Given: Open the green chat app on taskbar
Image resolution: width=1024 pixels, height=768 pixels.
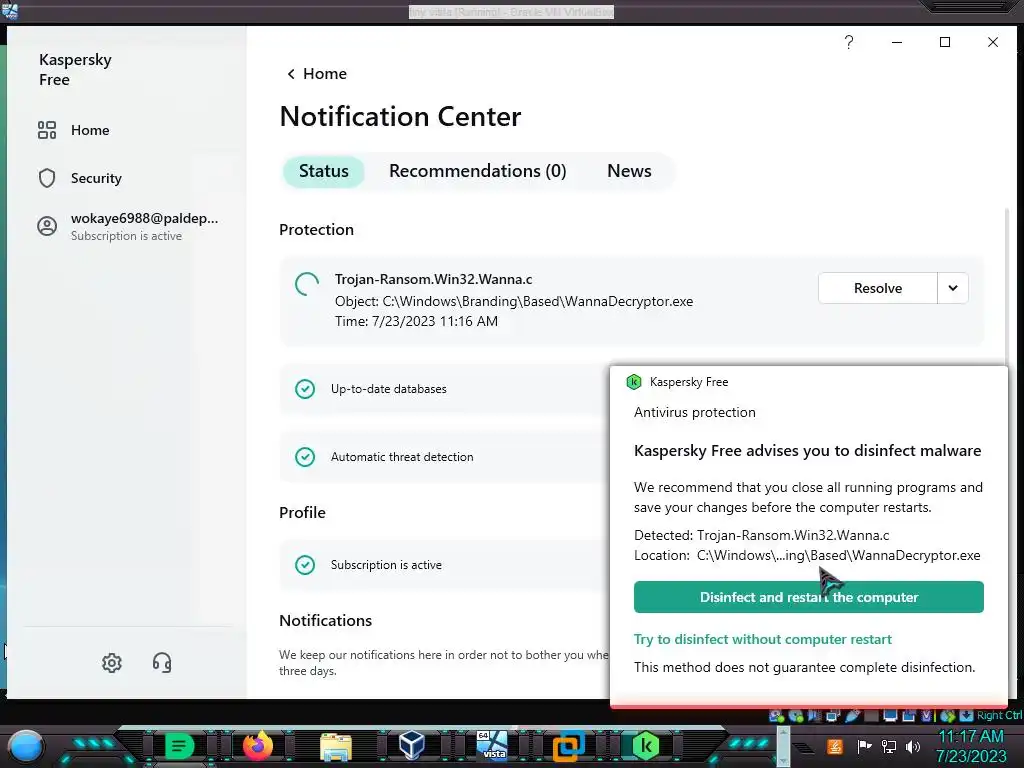Looking at the screenshot, I should 180,746.
